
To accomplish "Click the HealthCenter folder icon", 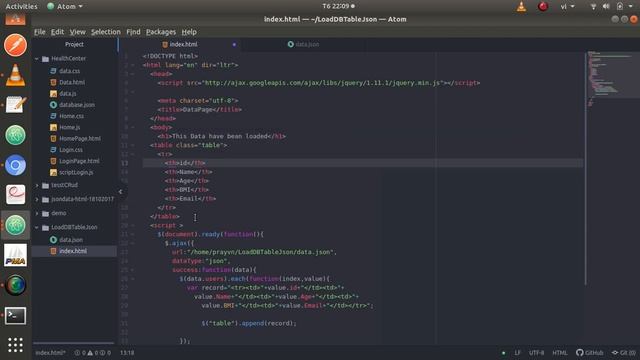I will pyautogui.click(x=45, y=59).
